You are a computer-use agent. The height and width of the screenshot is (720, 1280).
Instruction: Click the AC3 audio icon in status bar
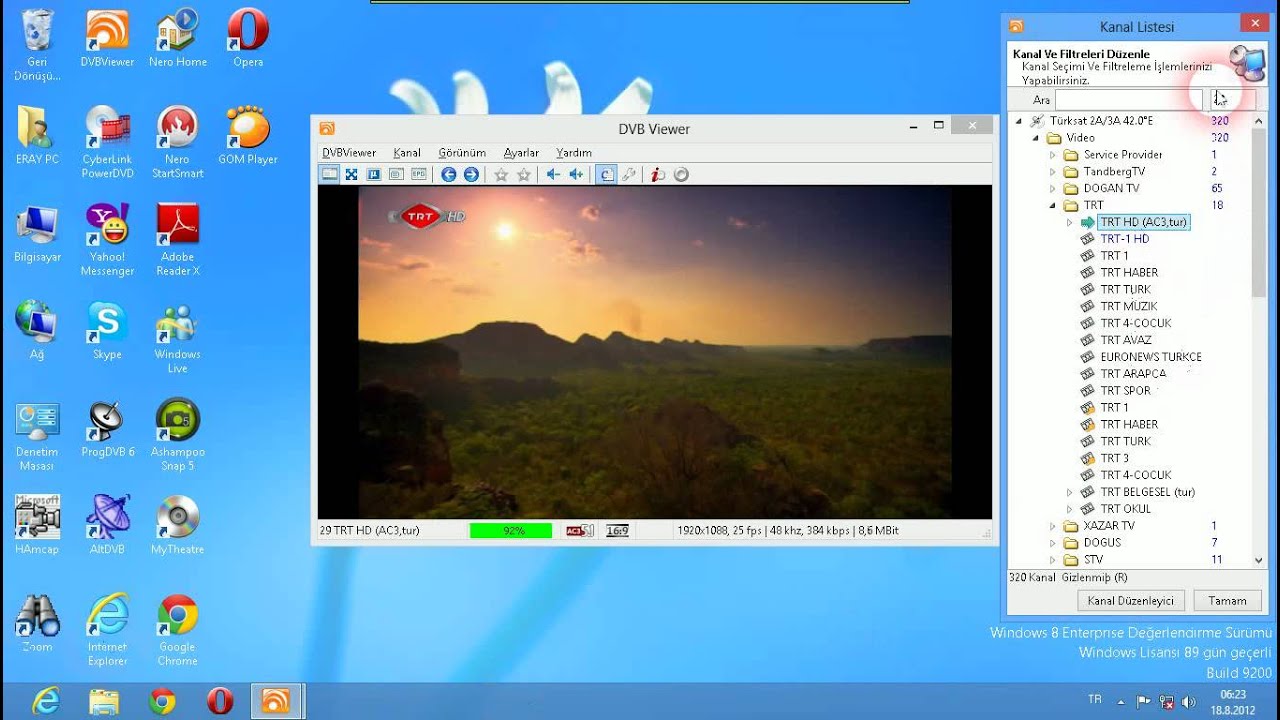click(580, 531)
